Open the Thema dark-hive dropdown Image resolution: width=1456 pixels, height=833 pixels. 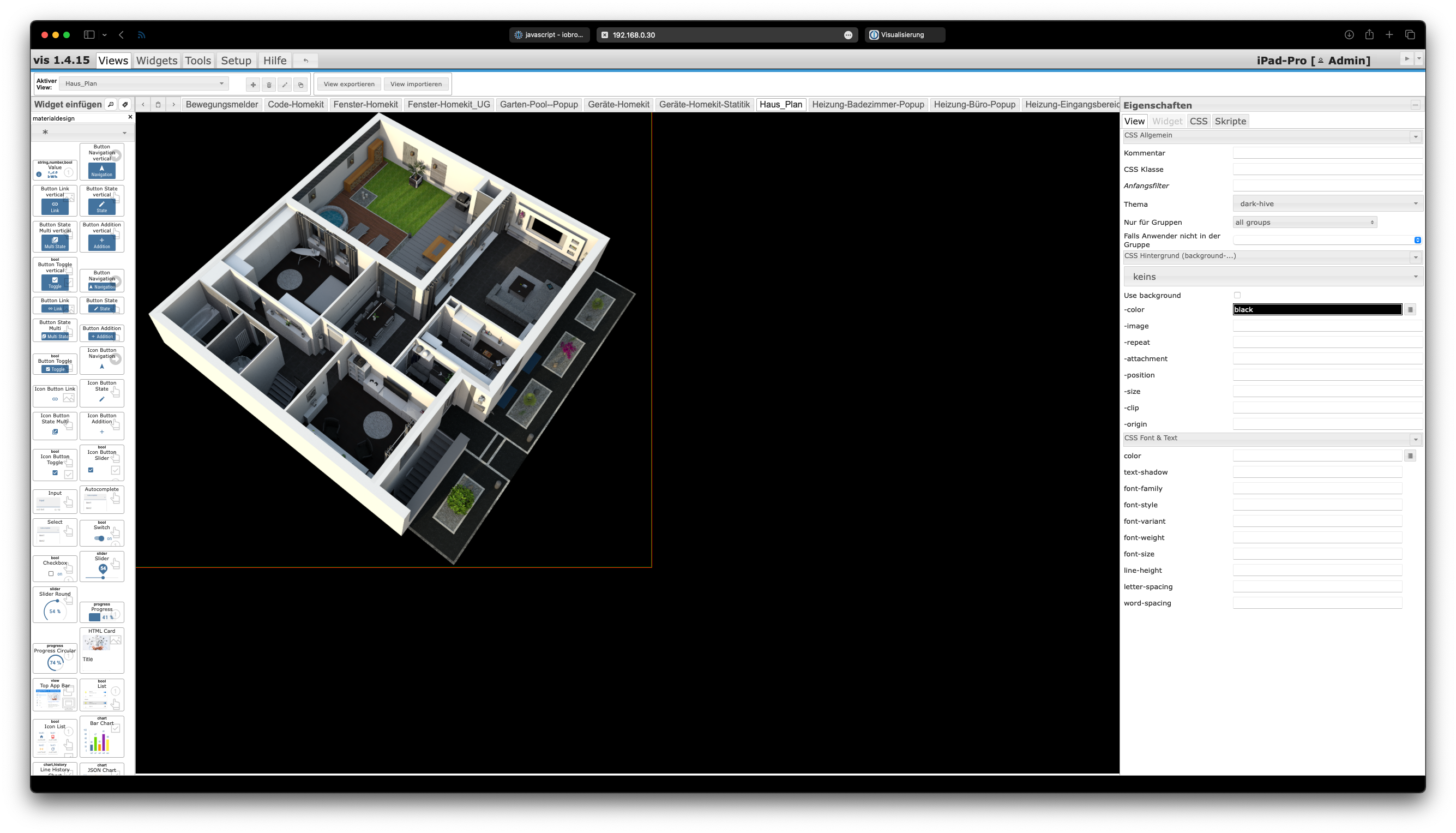pyautogui.click(x=1327, y=203)
